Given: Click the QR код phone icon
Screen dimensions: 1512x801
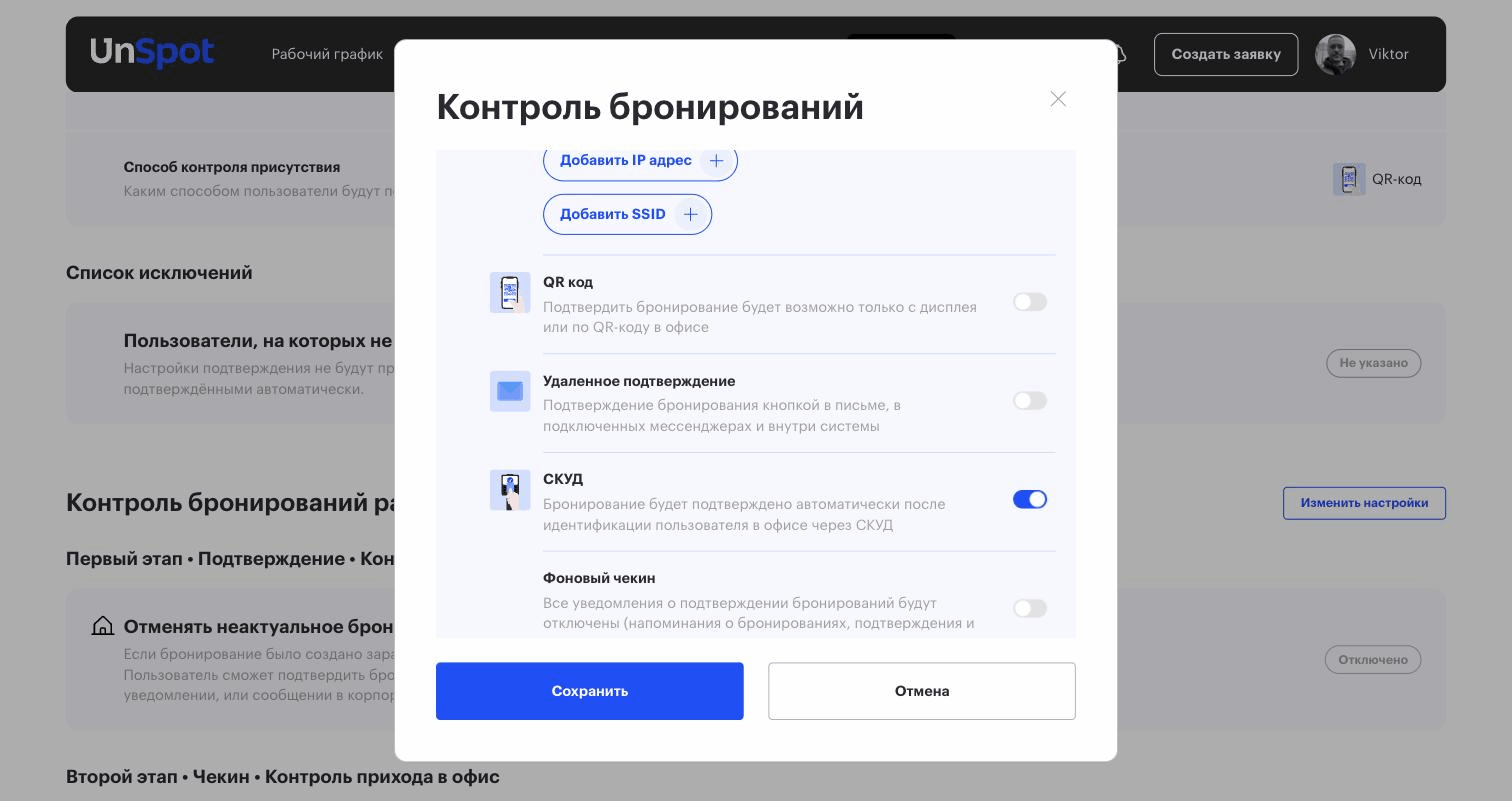Looking at the screenshot, I should (510, 293).
